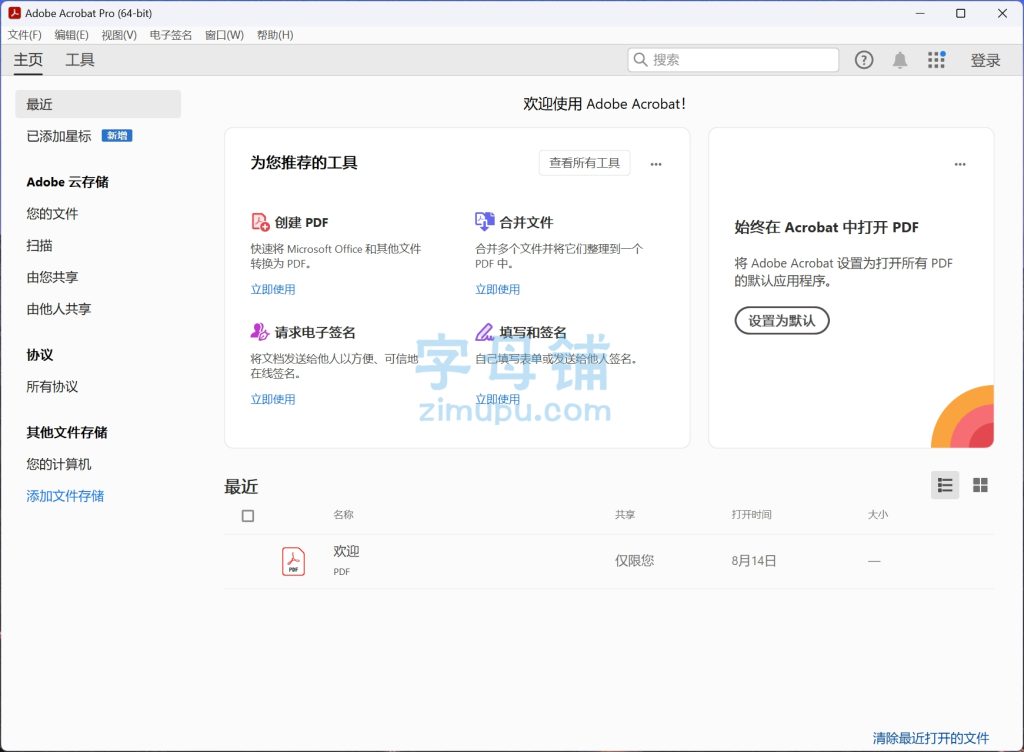Open the 电子签名 menu
1024x752 pixels.
[x=170, y=35]
